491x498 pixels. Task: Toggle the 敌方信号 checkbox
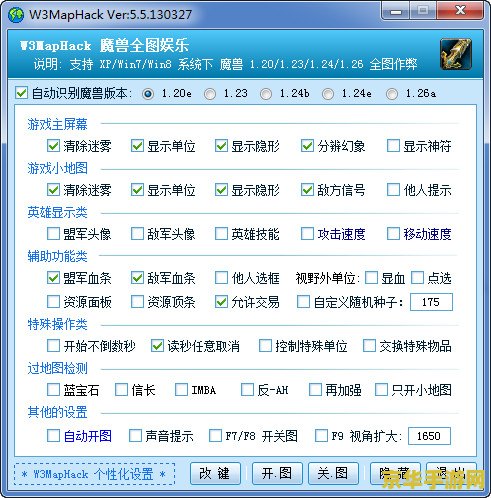[x=307, y=190]
